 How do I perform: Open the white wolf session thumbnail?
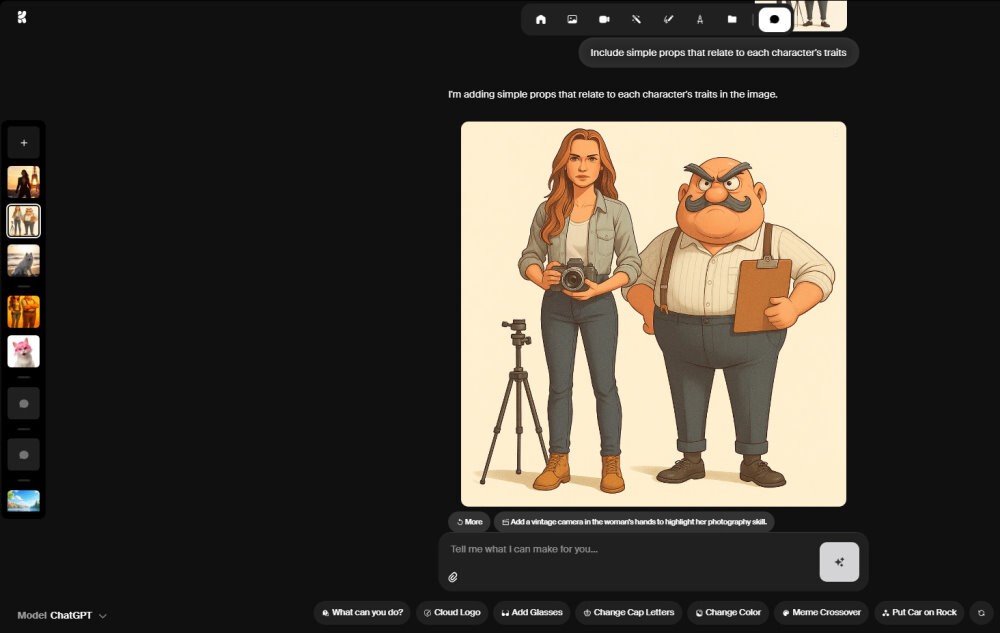coord(24,261)
